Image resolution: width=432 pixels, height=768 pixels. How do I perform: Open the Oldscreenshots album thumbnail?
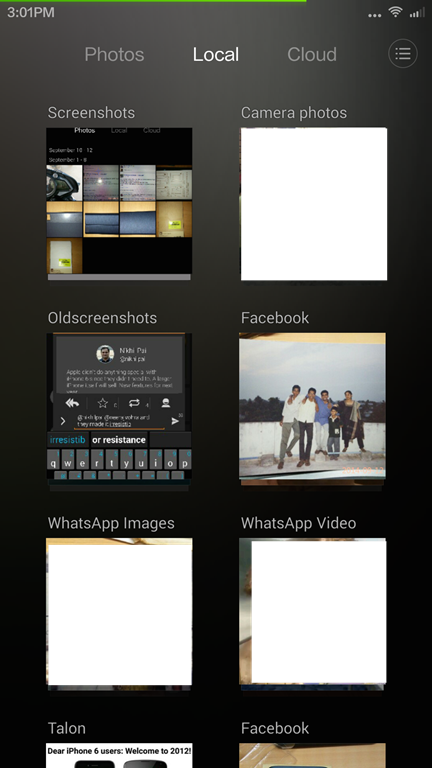click(x=119, y=409)
